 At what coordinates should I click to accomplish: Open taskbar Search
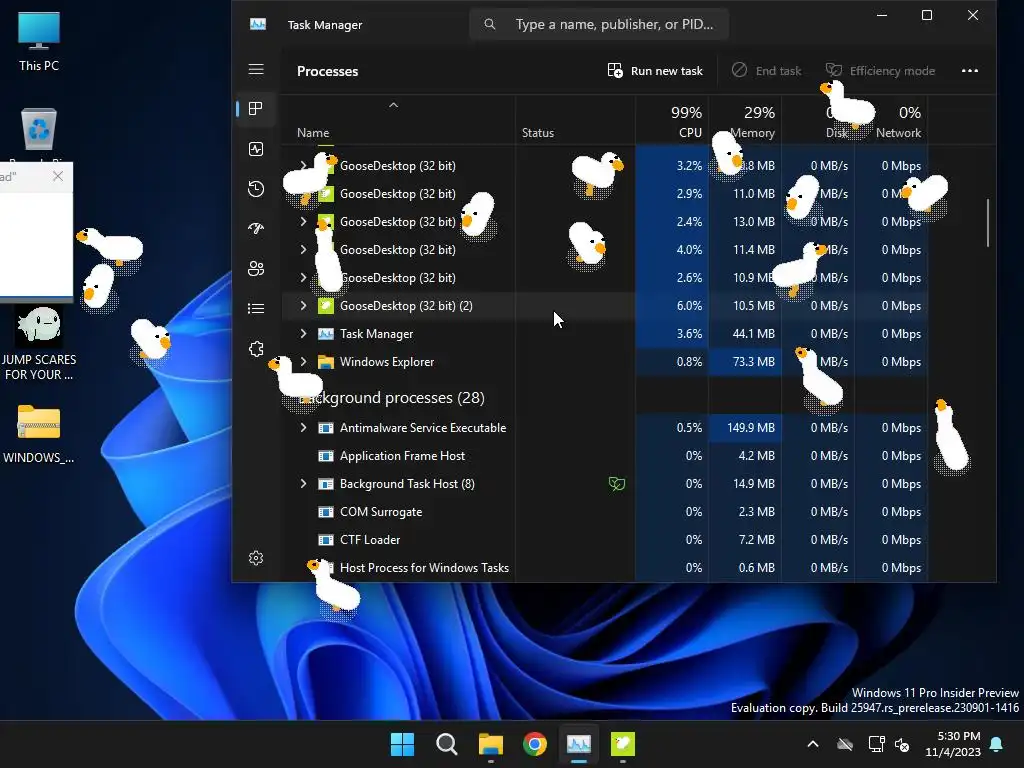(447, 744)
